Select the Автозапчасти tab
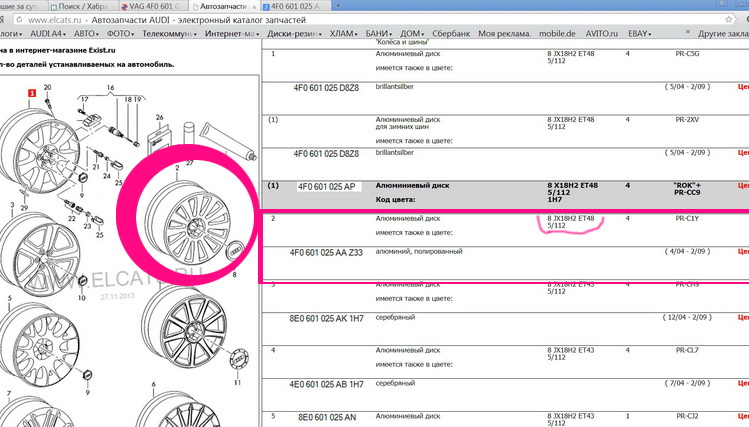 [x=224, y=7]
